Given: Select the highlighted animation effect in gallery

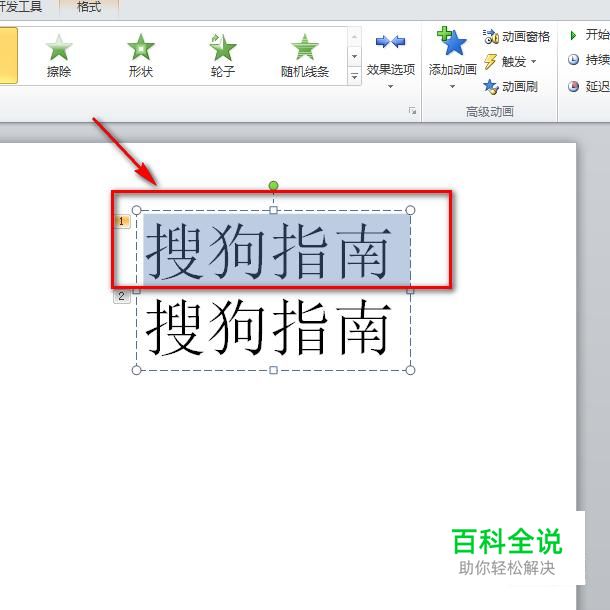Looking at the screenshot, I should point(9,55).
